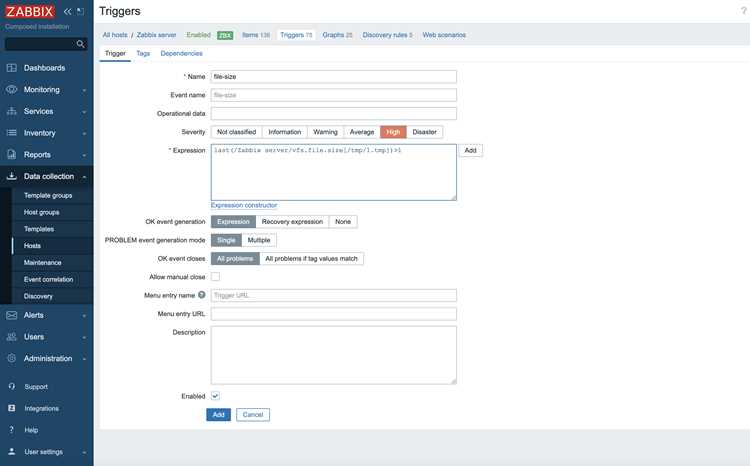Open Templates in sidebar
This screenshot has height=466, width=750.
tap(39, 229)
